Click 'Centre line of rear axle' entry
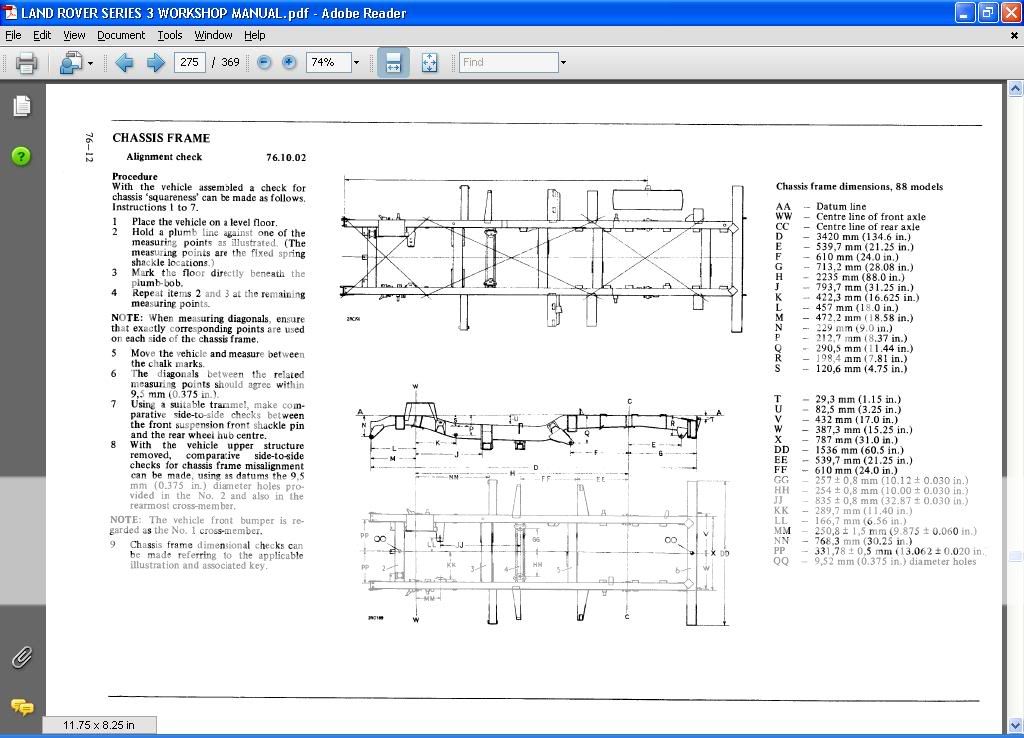Screen dimensions: 1024x738 868,227
